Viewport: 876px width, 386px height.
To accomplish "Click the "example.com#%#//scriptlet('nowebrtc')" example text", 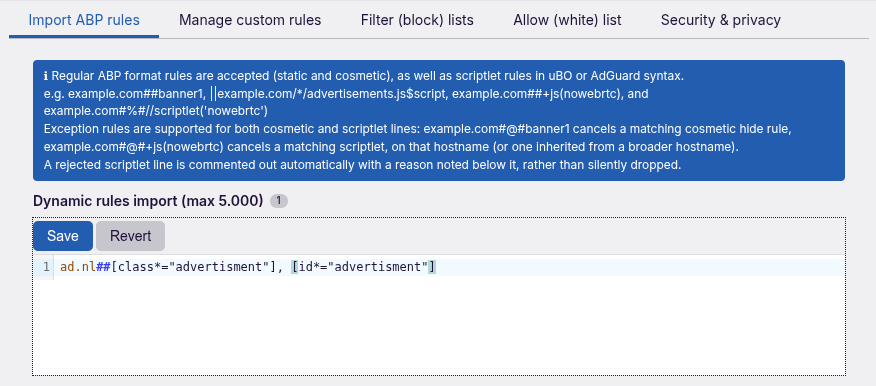I will point(156,111).
